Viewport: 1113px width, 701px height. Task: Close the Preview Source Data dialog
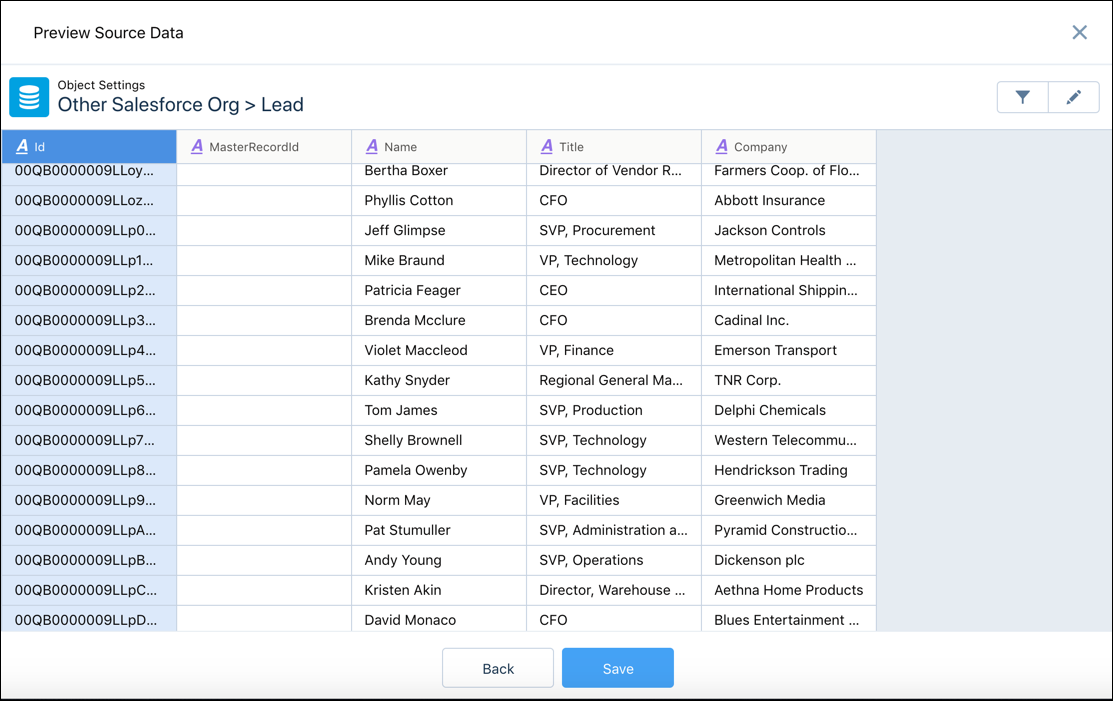point(1079,32)
